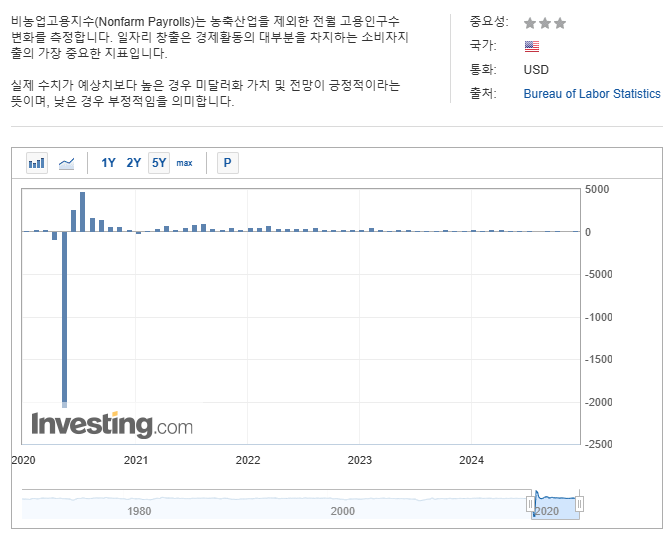Click the 5000 y-axis label
The height and width of the screenshot is (537, 672).
tap(597, 189)
